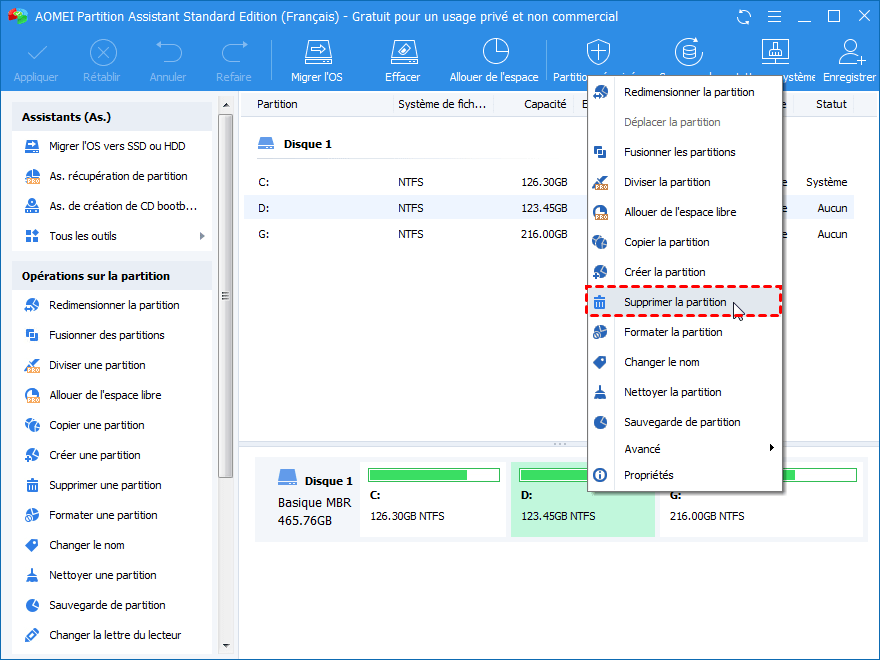Select the Effacer disk wipe icon
This screenshot has width=880, height=660.
pos(402,52)
